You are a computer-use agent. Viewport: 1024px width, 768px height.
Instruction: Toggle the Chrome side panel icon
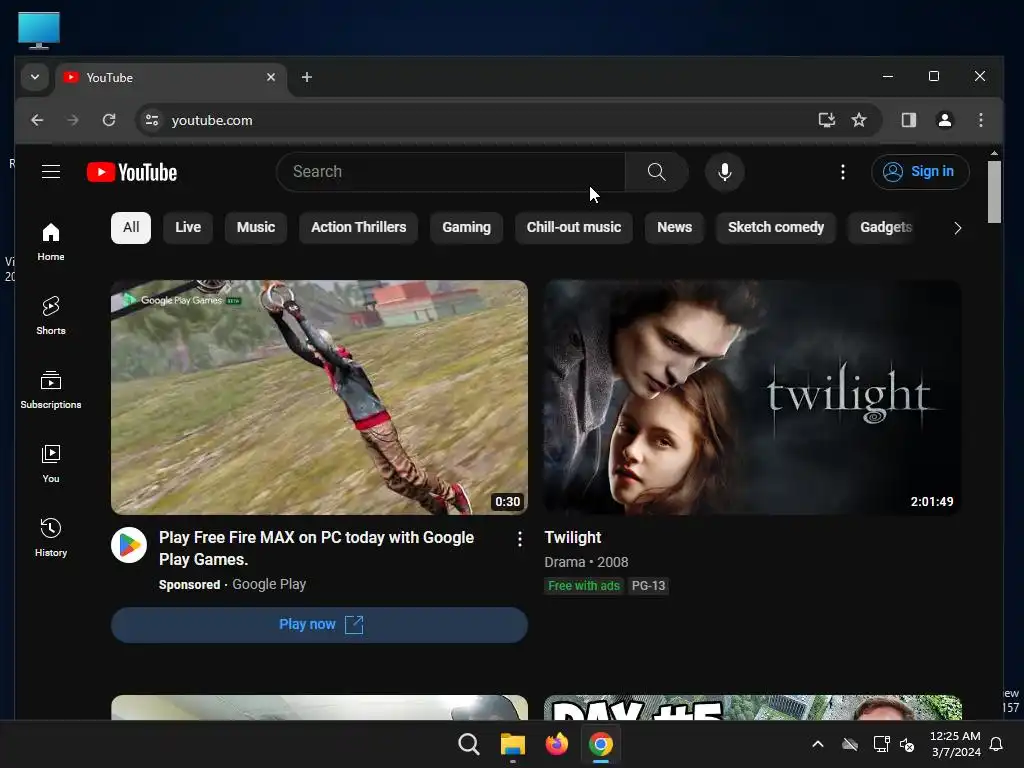[x=908, y=120]
